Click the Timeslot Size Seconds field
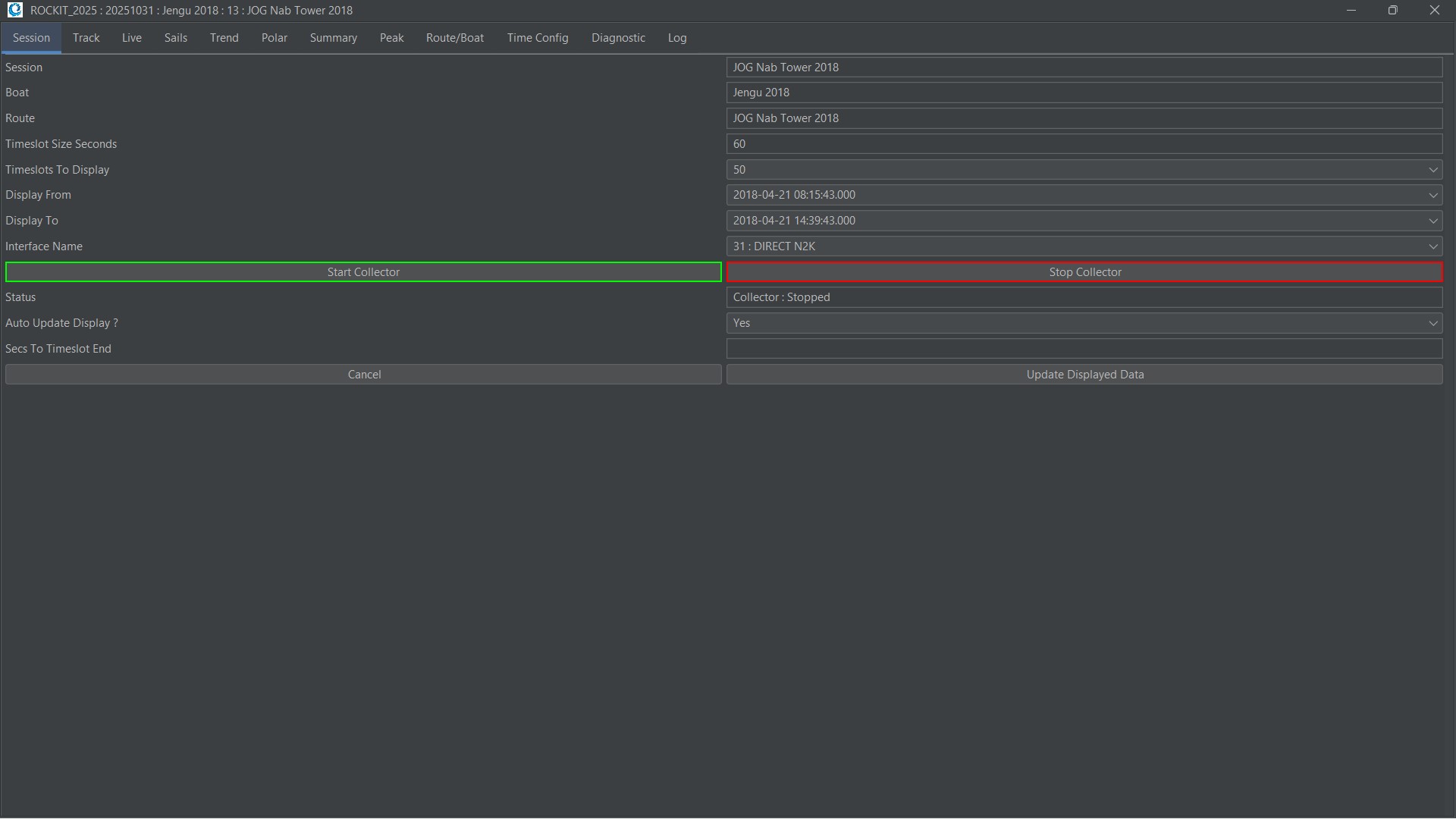 1084,144
